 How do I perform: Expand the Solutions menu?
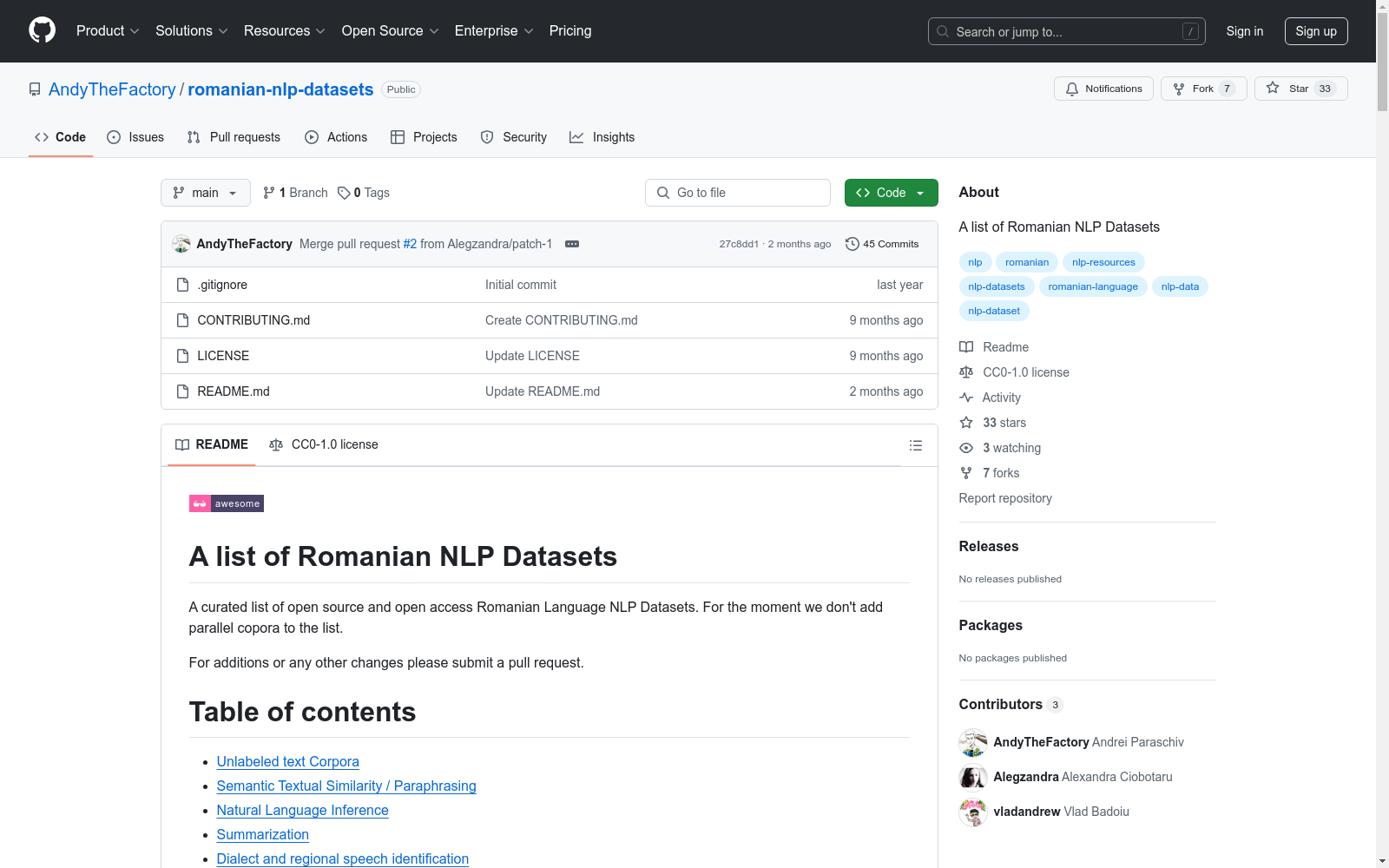[192, 31]
